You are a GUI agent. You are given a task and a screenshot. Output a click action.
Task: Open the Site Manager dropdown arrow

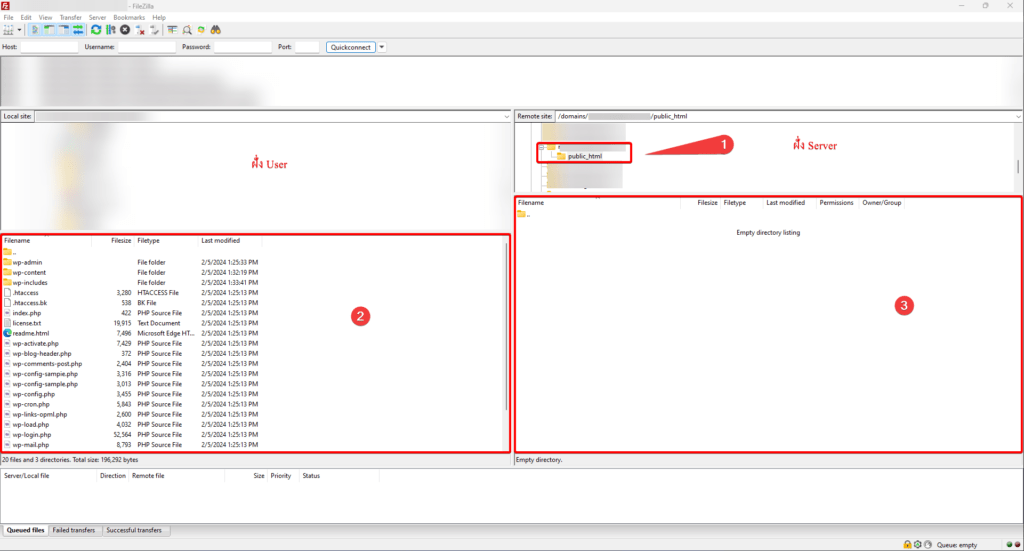point(20,30)
